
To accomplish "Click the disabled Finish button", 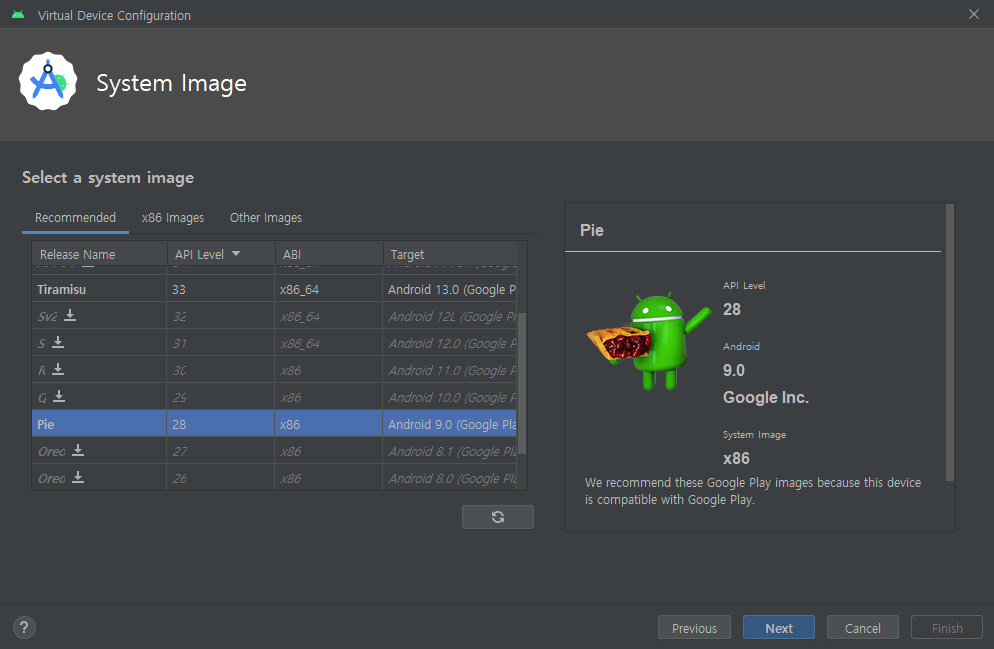I will (947, 627).
